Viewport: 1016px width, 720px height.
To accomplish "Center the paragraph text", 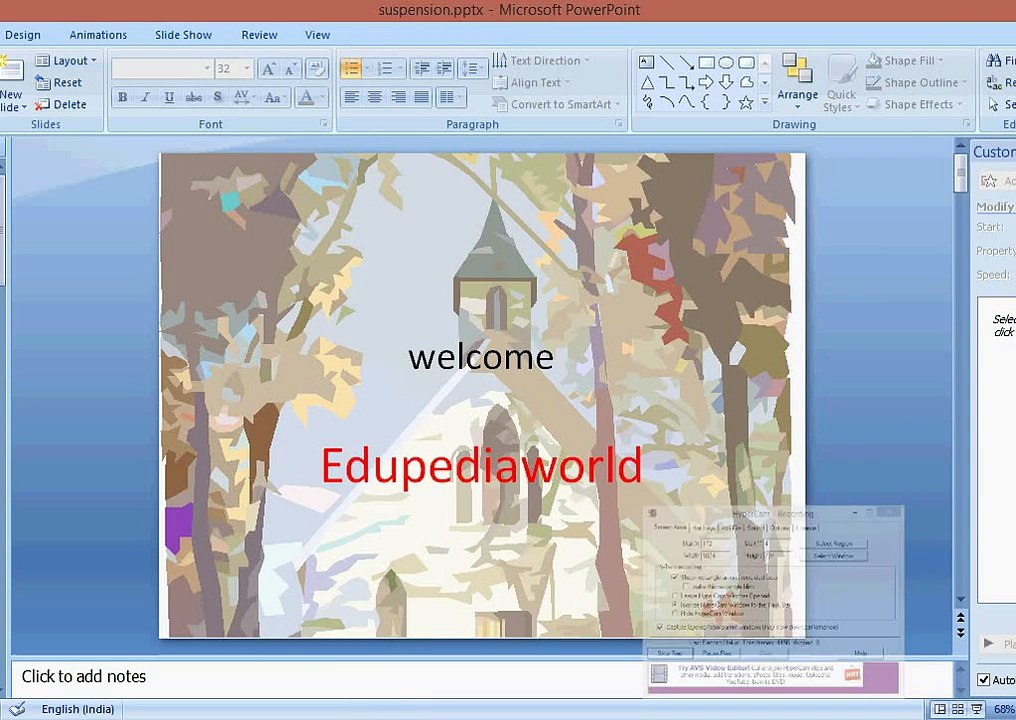I will (x=375, y=97).
